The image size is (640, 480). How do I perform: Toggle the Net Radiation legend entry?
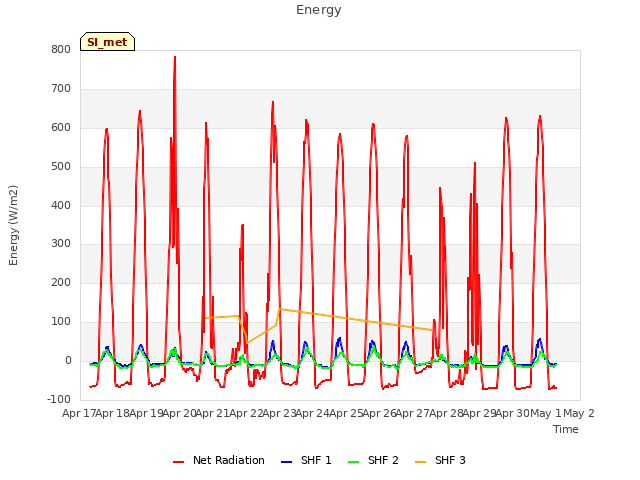click(x=219, y=460)
